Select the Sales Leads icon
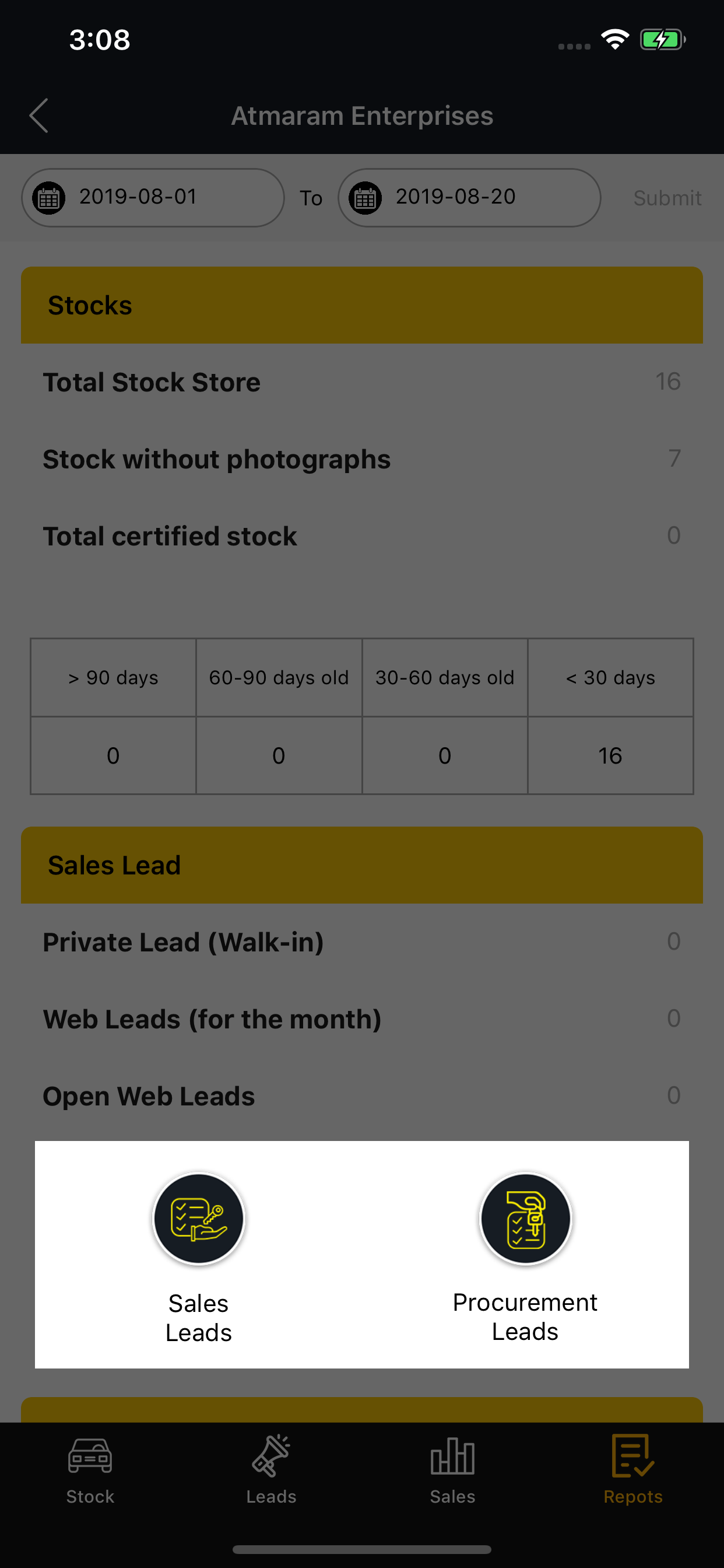Image resolution: width=724 pixels, height=1568 pixels. click(x=198, y=1219)
